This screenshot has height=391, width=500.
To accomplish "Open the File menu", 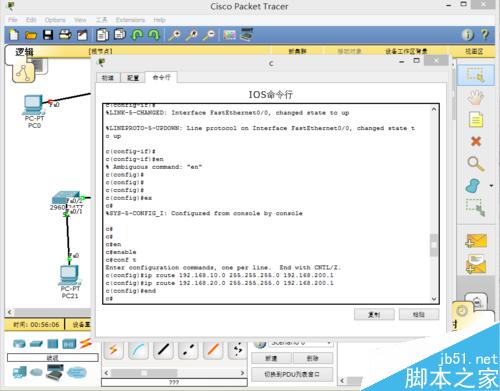I will click(13, 20).
